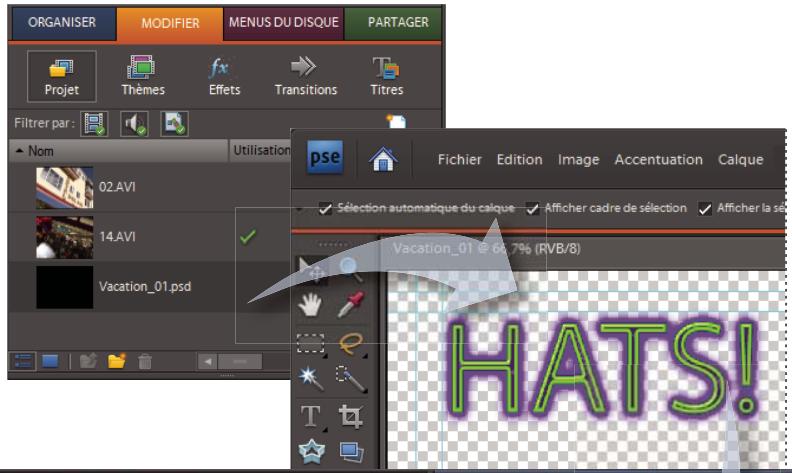This screenshot has width=792, height=473.
Task: Click the Vacation_01 document title tab
Action: pos(486,249)
